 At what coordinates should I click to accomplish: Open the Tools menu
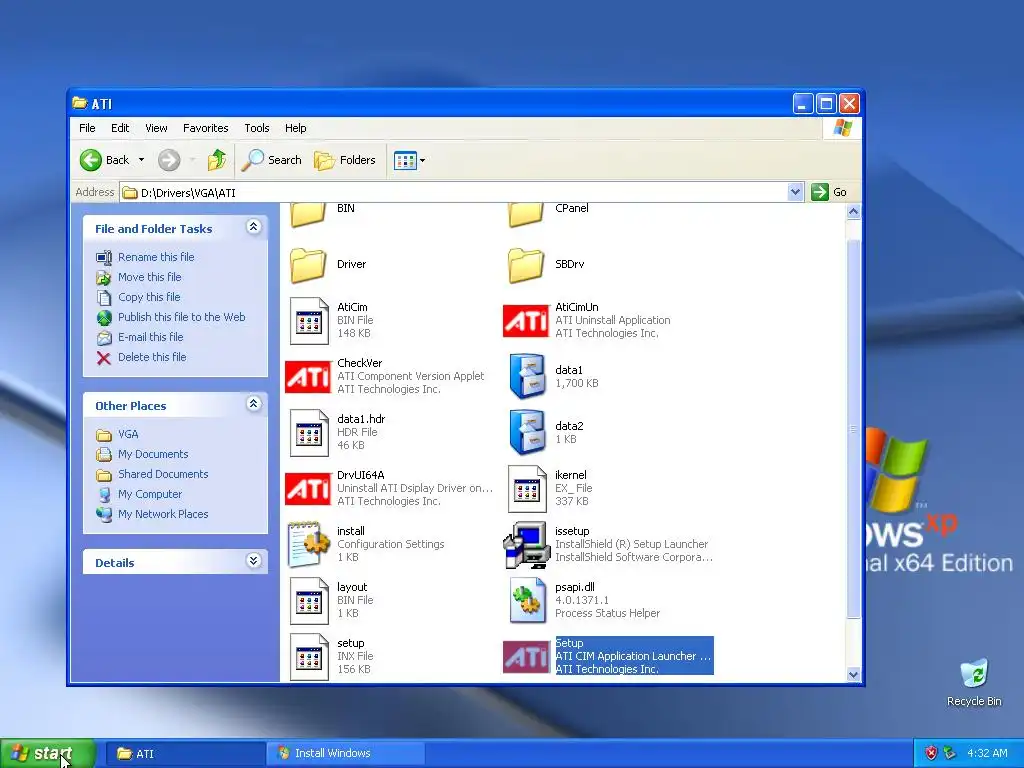pyautogui.click(x=257, y=128)
